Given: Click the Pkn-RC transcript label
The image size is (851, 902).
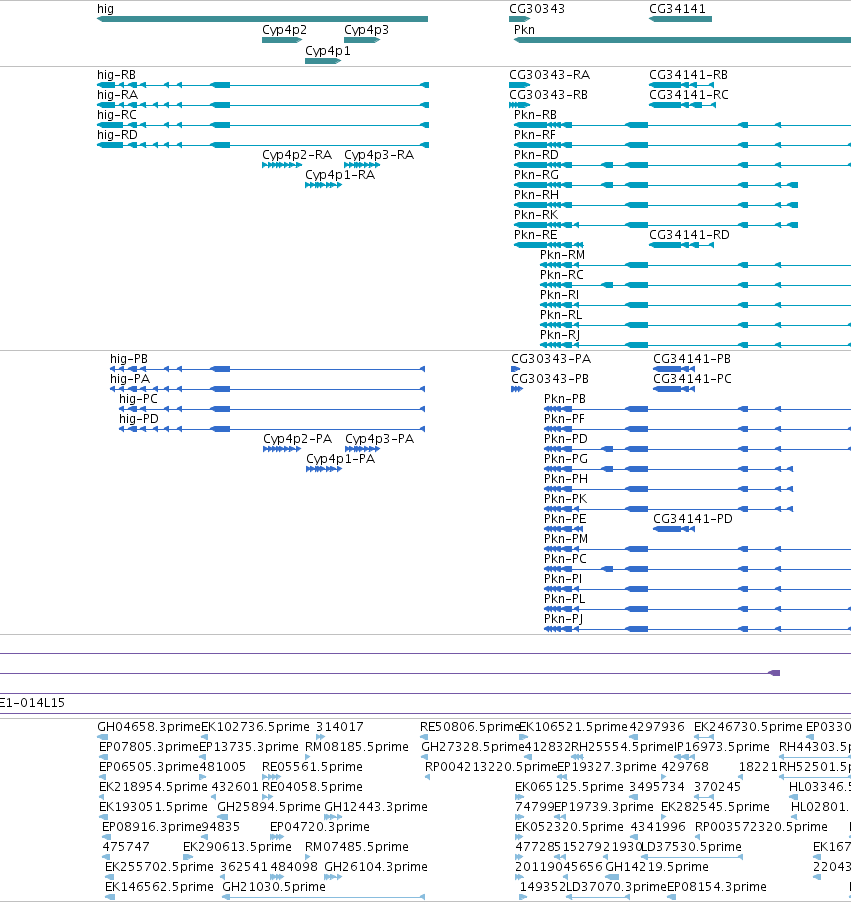Looking at the screenshot, I should (562, 275).
